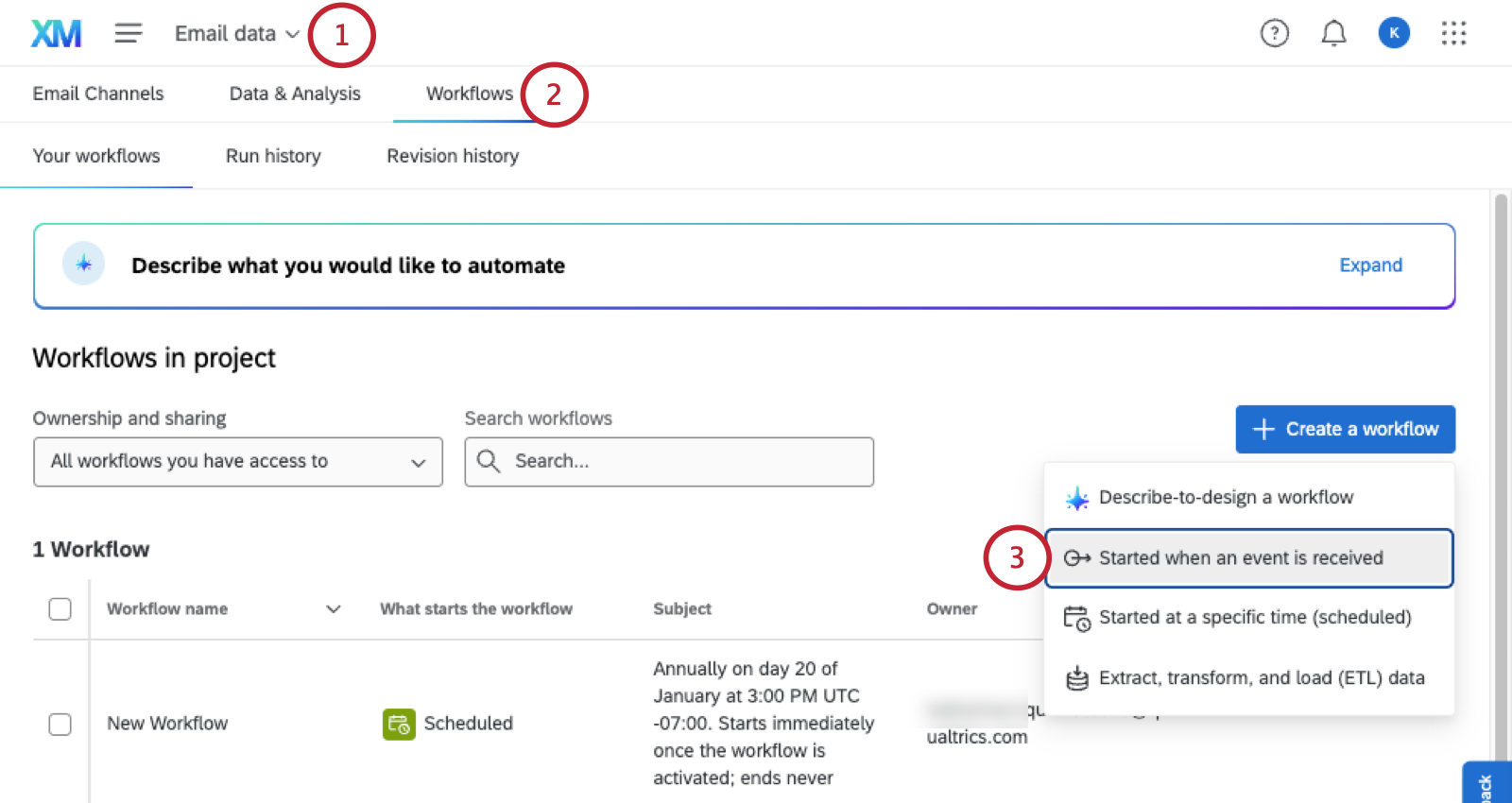
Task: Click the event-received arrow icon in menu
Action: pyautogui.click(x=1076, y=558)
